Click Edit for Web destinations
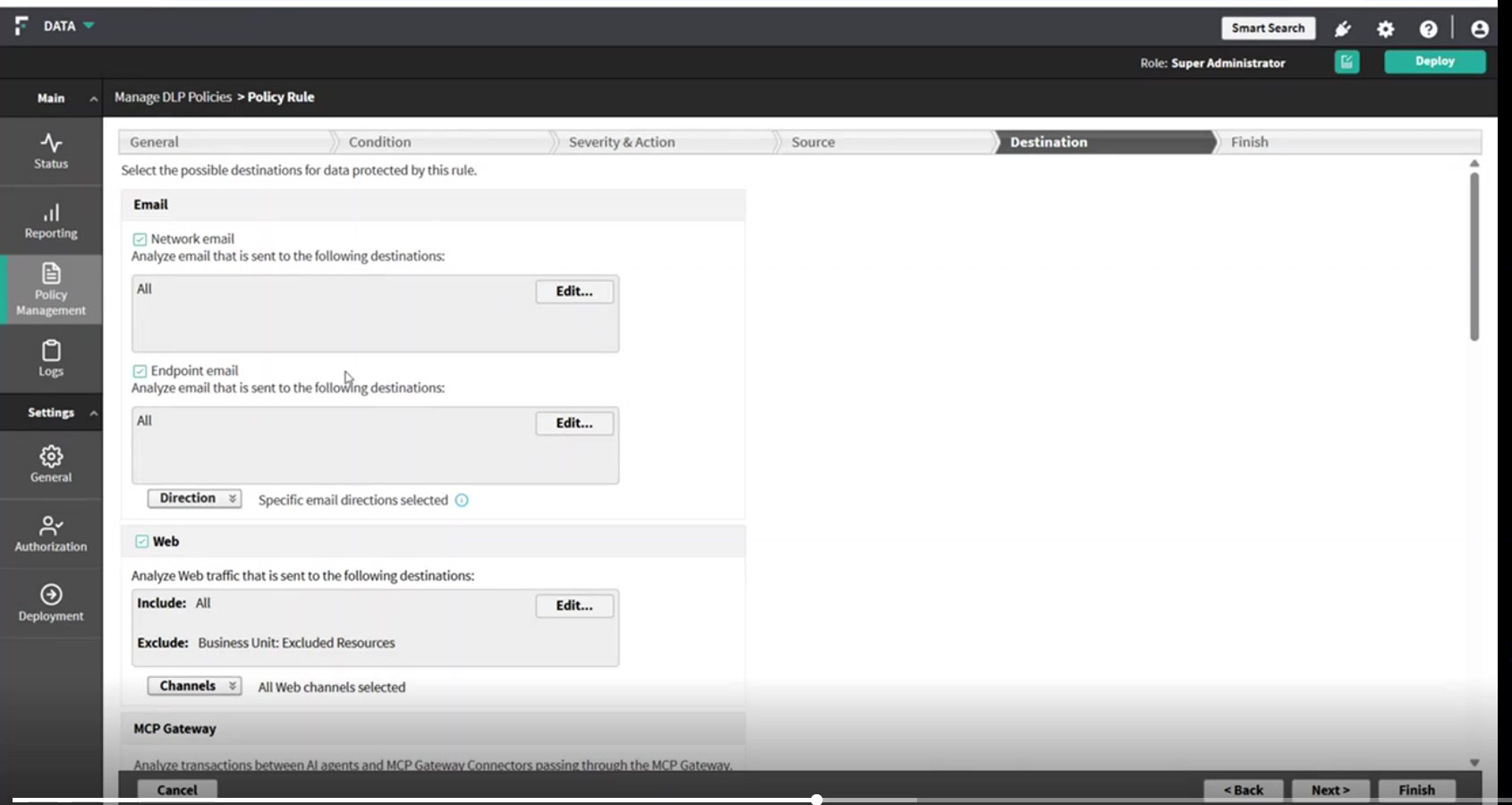The height and width of the screenshot is (805, 1512). point(574,606)
